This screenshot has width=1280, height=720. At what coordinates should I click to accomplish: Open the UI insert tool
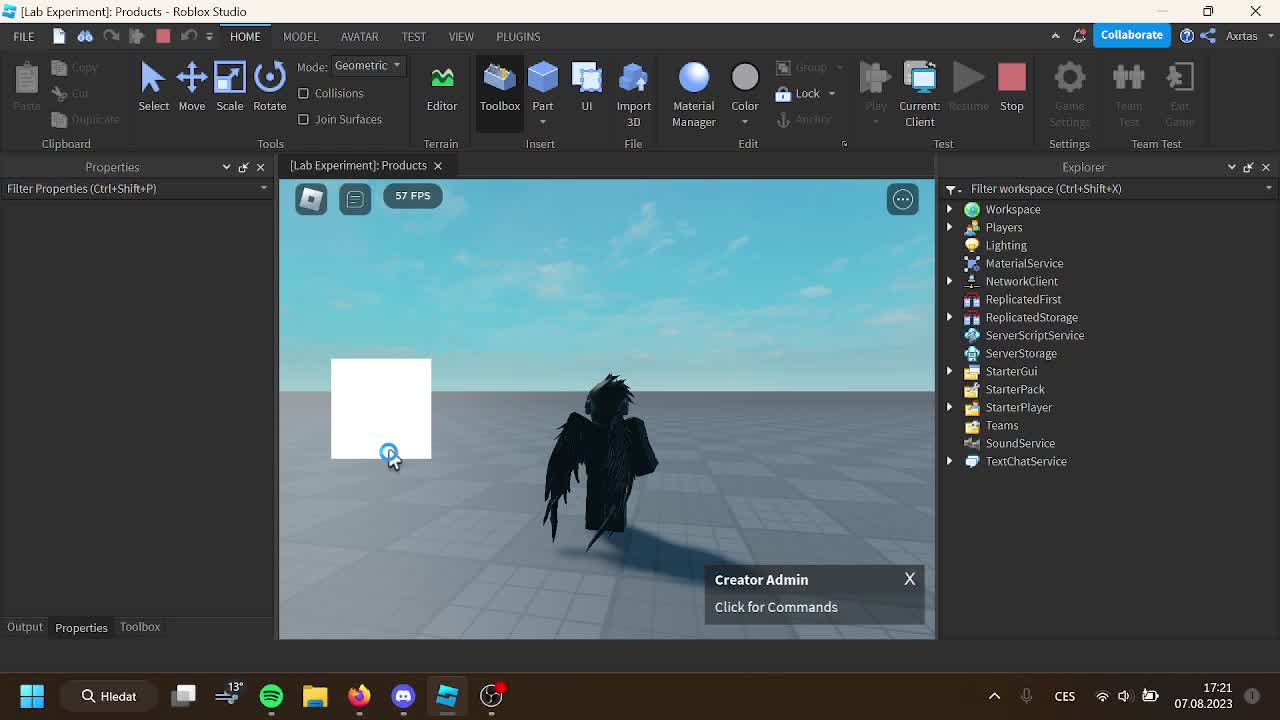pyautogui.click(x=587, y=87)
